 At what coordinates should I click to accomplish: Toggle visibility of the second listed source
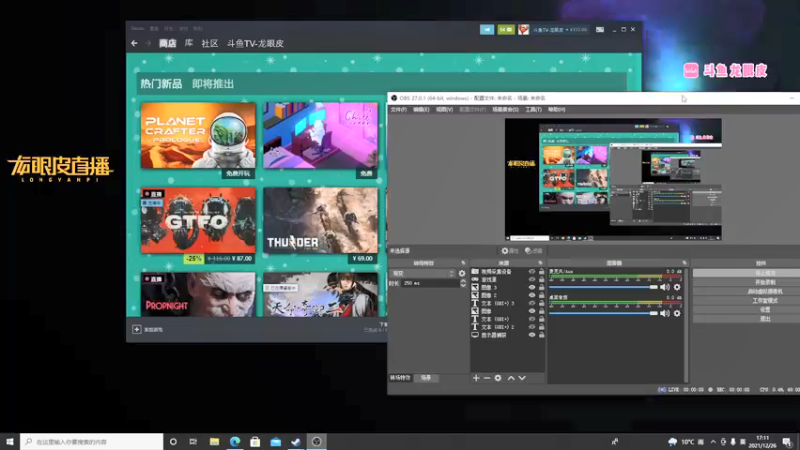(x=532, y=280)
